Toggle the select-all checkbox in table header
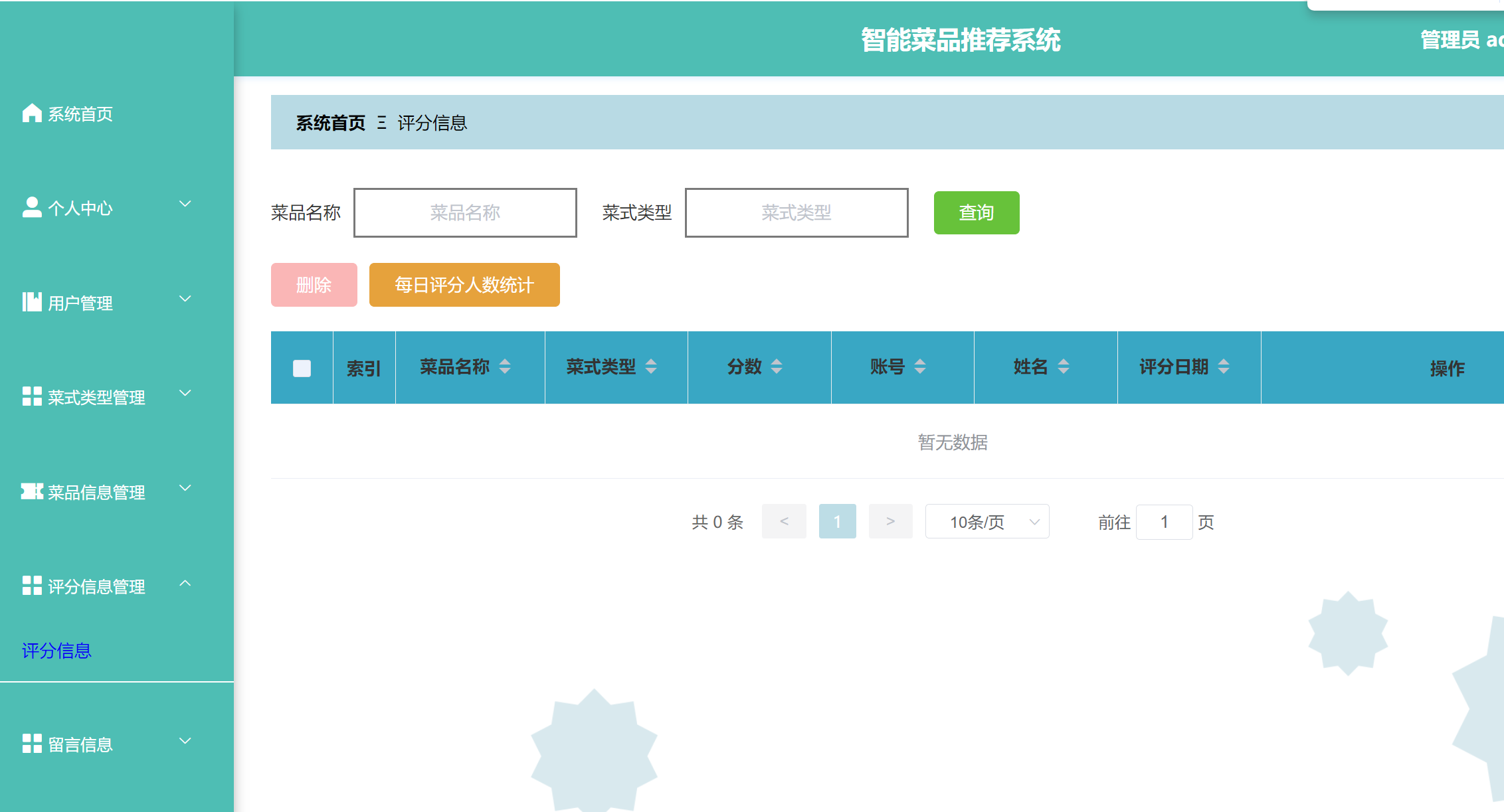This screenshot has height=812, width=1504. (x=301, y=367)
